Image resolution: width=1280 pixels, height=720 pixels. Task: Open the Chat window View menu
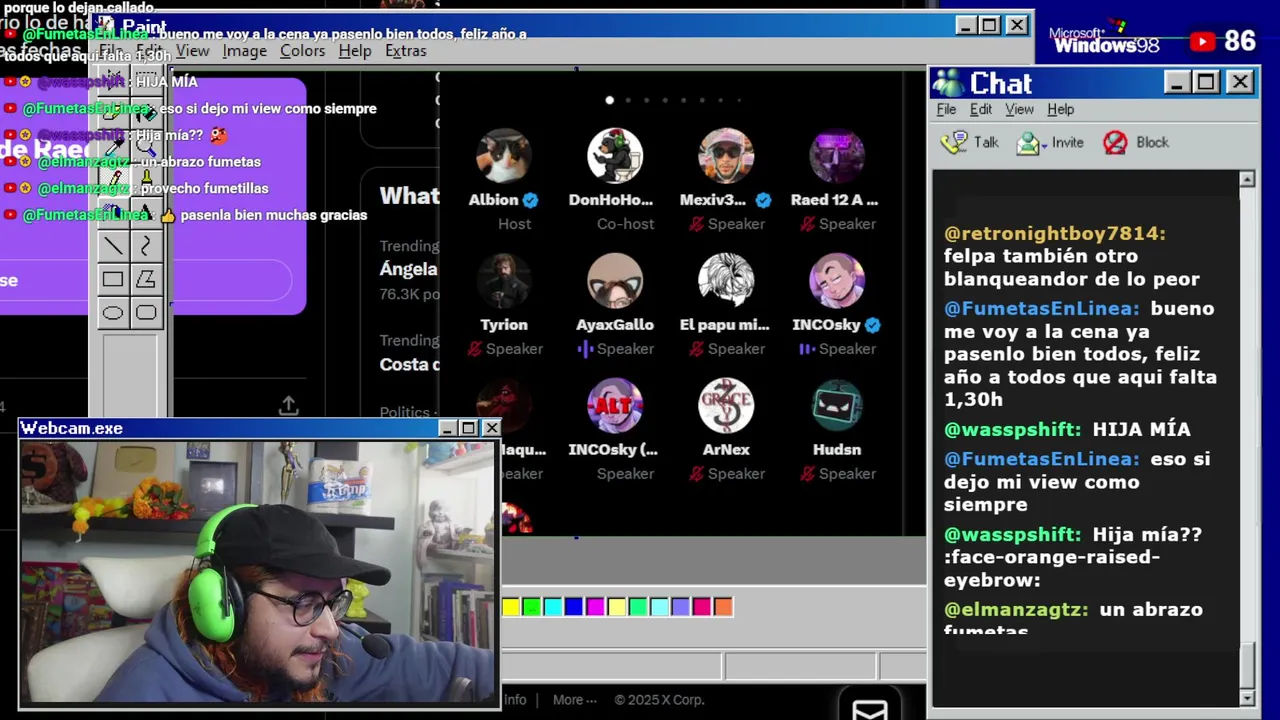tap(1019, 109)
